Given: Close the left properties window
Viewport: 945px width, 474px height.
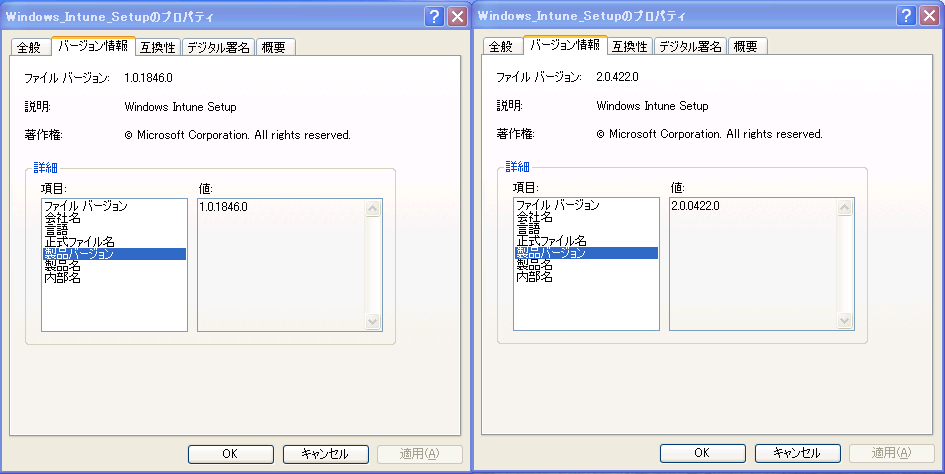Looking at the screenshot, I should pos(458,16).
